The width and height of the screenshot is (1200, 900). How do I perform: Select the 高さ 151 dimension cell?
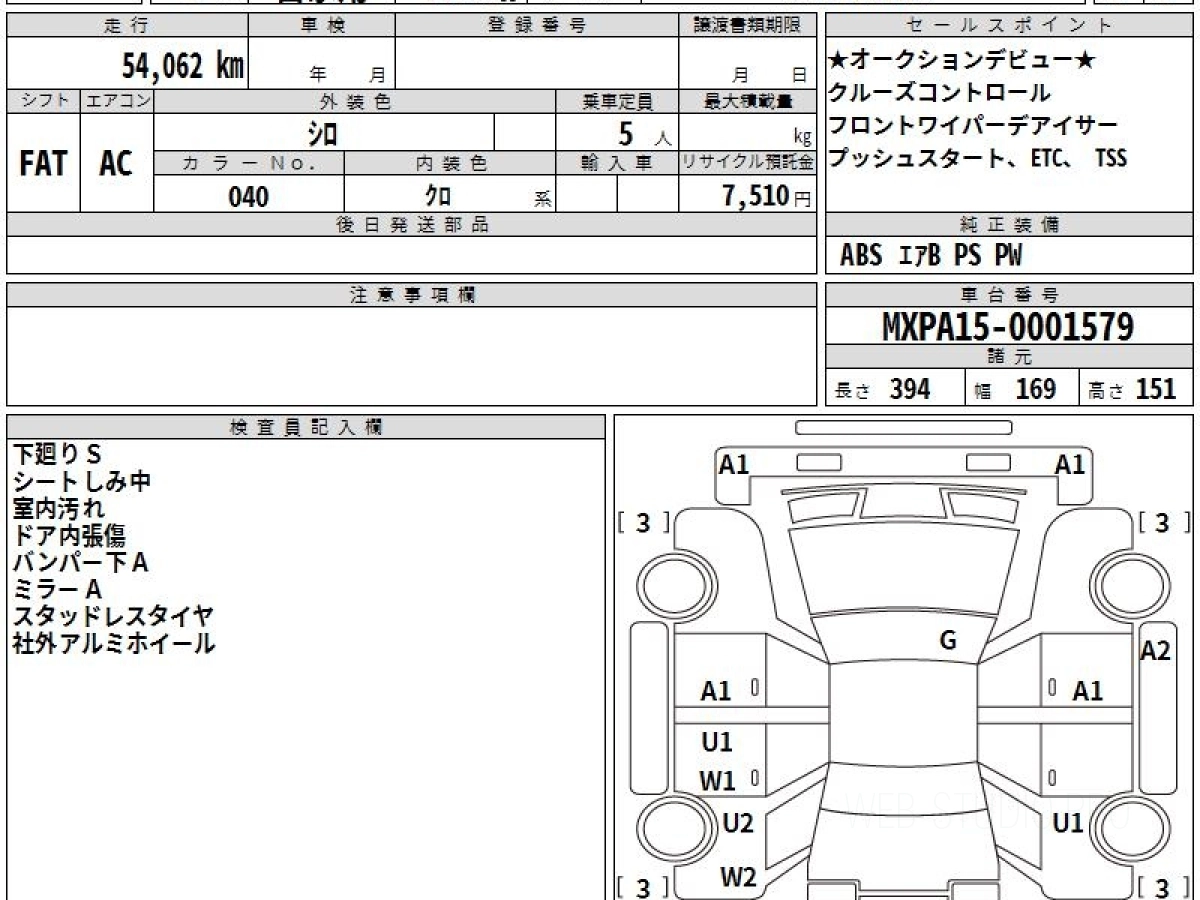tap(1136, 389)
